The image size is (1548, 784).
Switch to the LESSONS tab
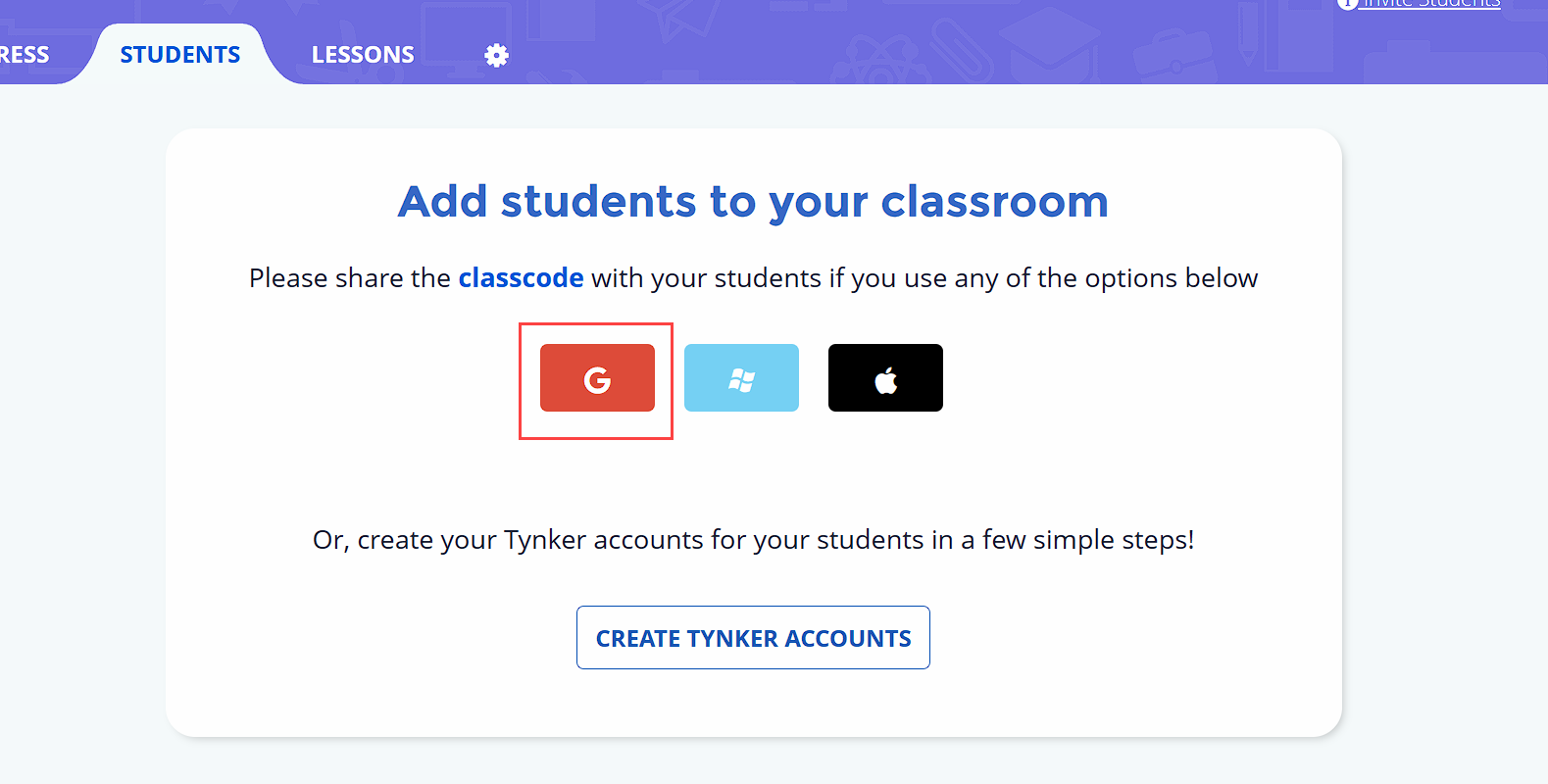[363, 55]
